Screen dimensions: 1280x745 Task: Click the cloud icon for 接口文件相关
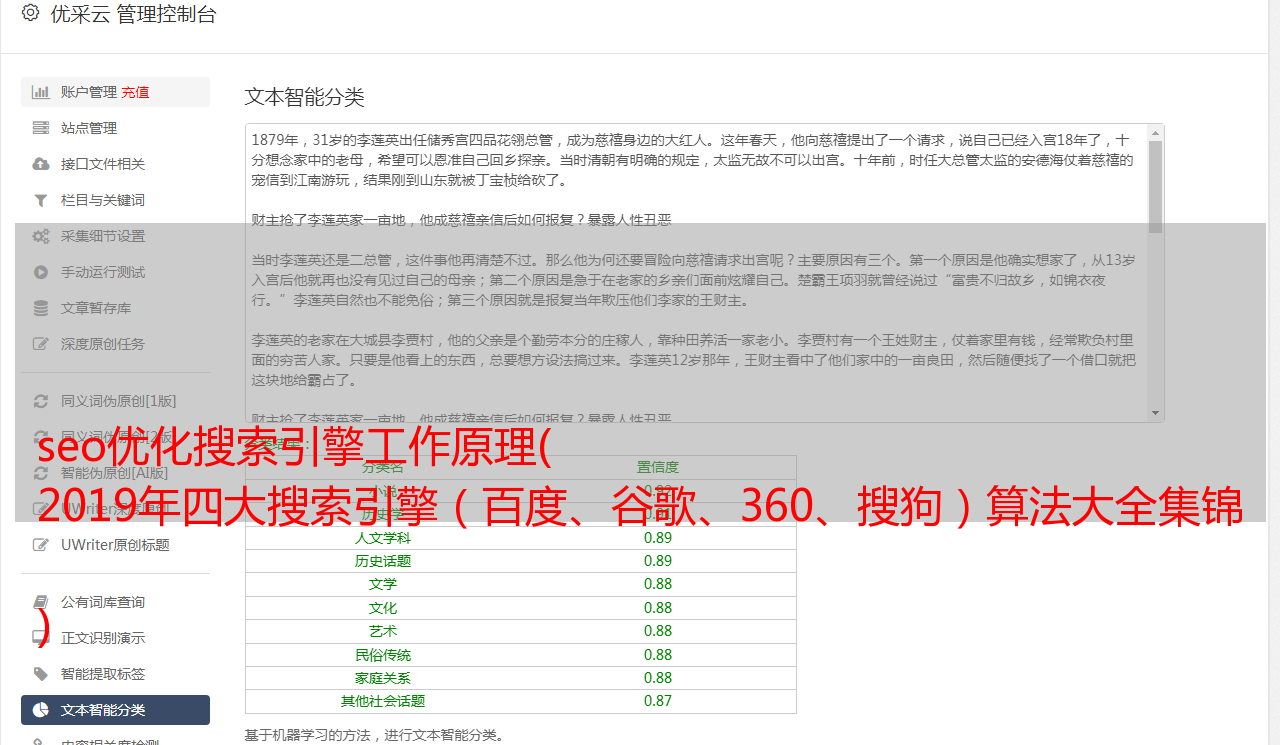coord(40,164)
